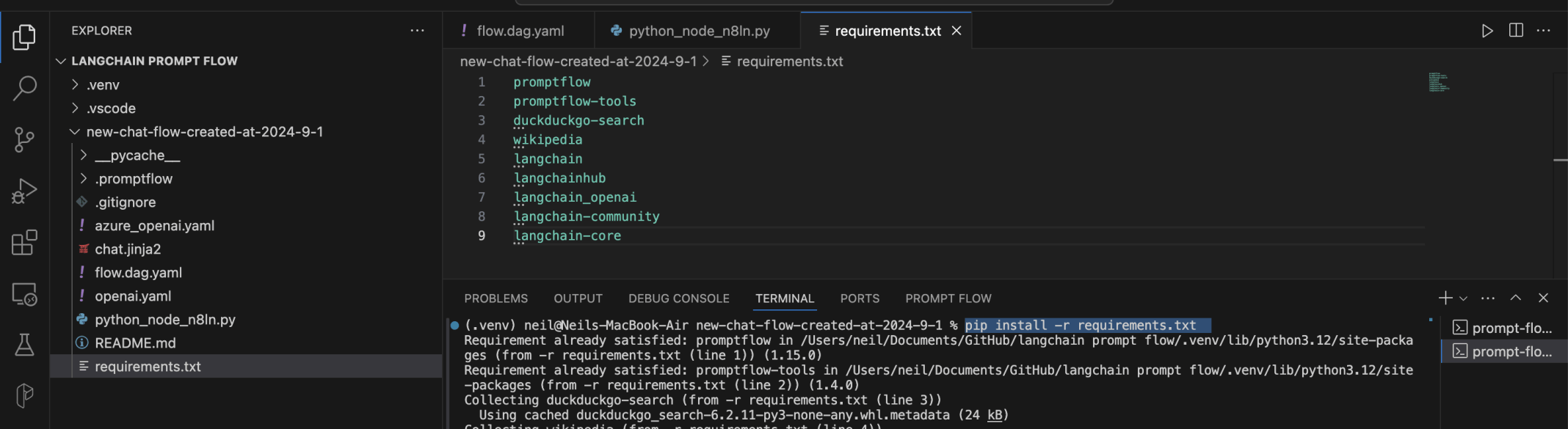Viewport: 1568px width, 429px height.
Task: Maximize the terminal panel size
Action: (1515, 298)
